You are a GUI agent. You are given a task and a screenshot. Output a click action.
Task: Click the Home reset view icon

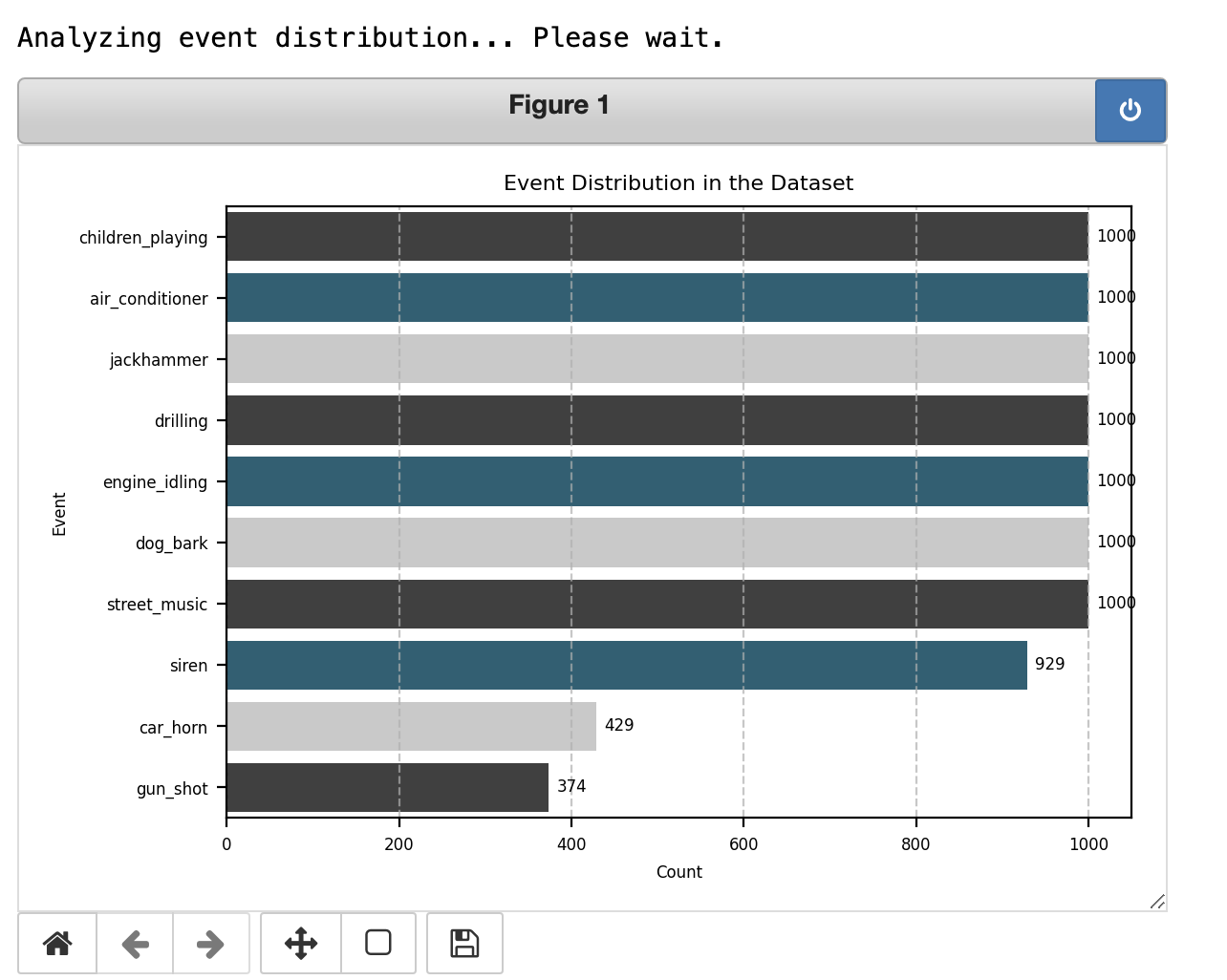pos(57,944)
